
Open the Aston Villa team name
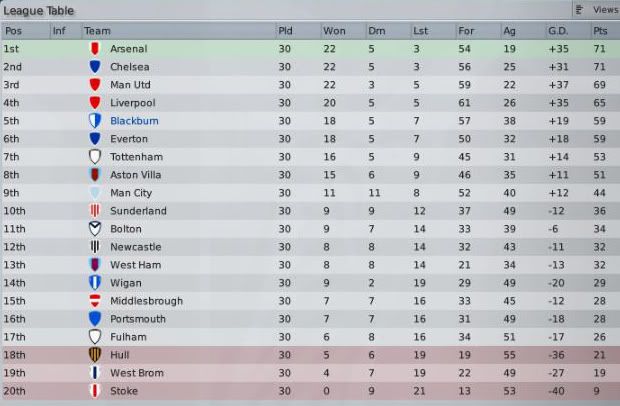coord(136,175)
